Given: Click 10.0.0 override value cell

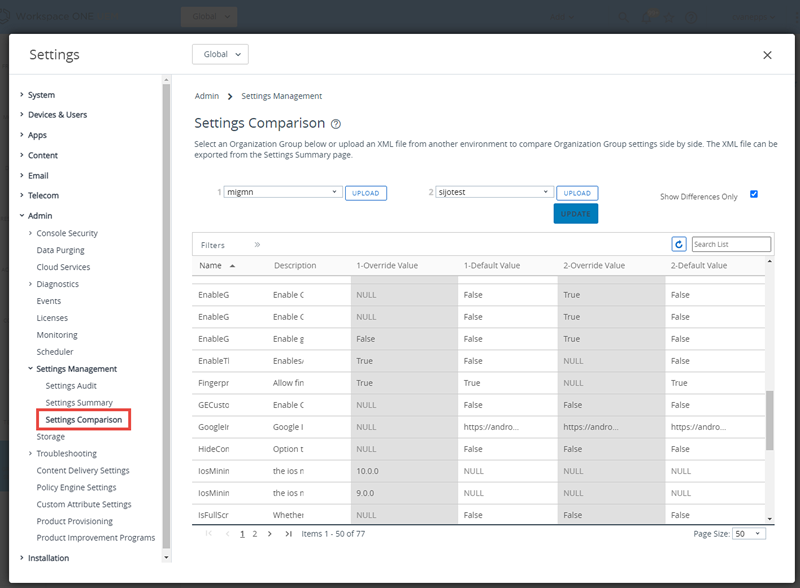Looking at the screenshot, I should 367,471.
